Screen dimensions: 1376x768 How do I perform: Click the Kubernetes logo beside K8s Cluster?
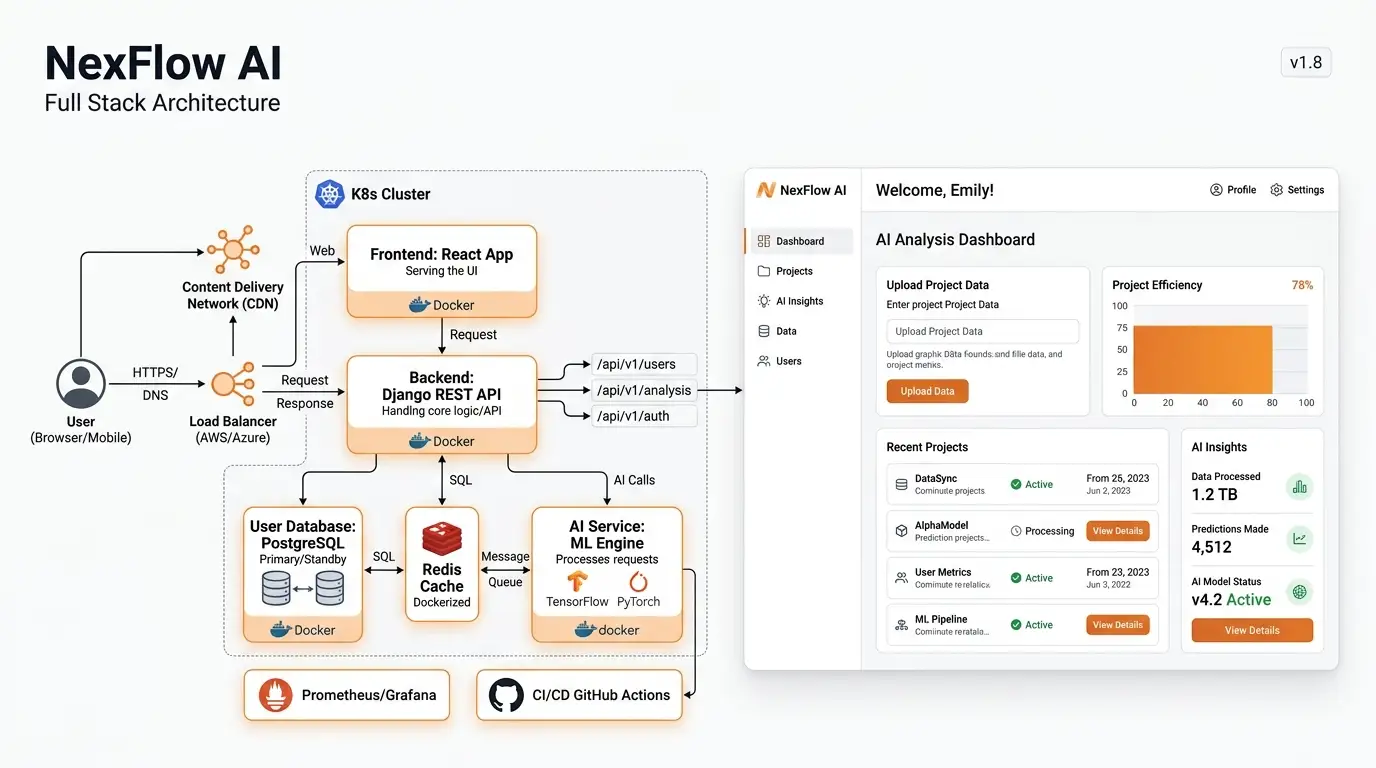329,194
